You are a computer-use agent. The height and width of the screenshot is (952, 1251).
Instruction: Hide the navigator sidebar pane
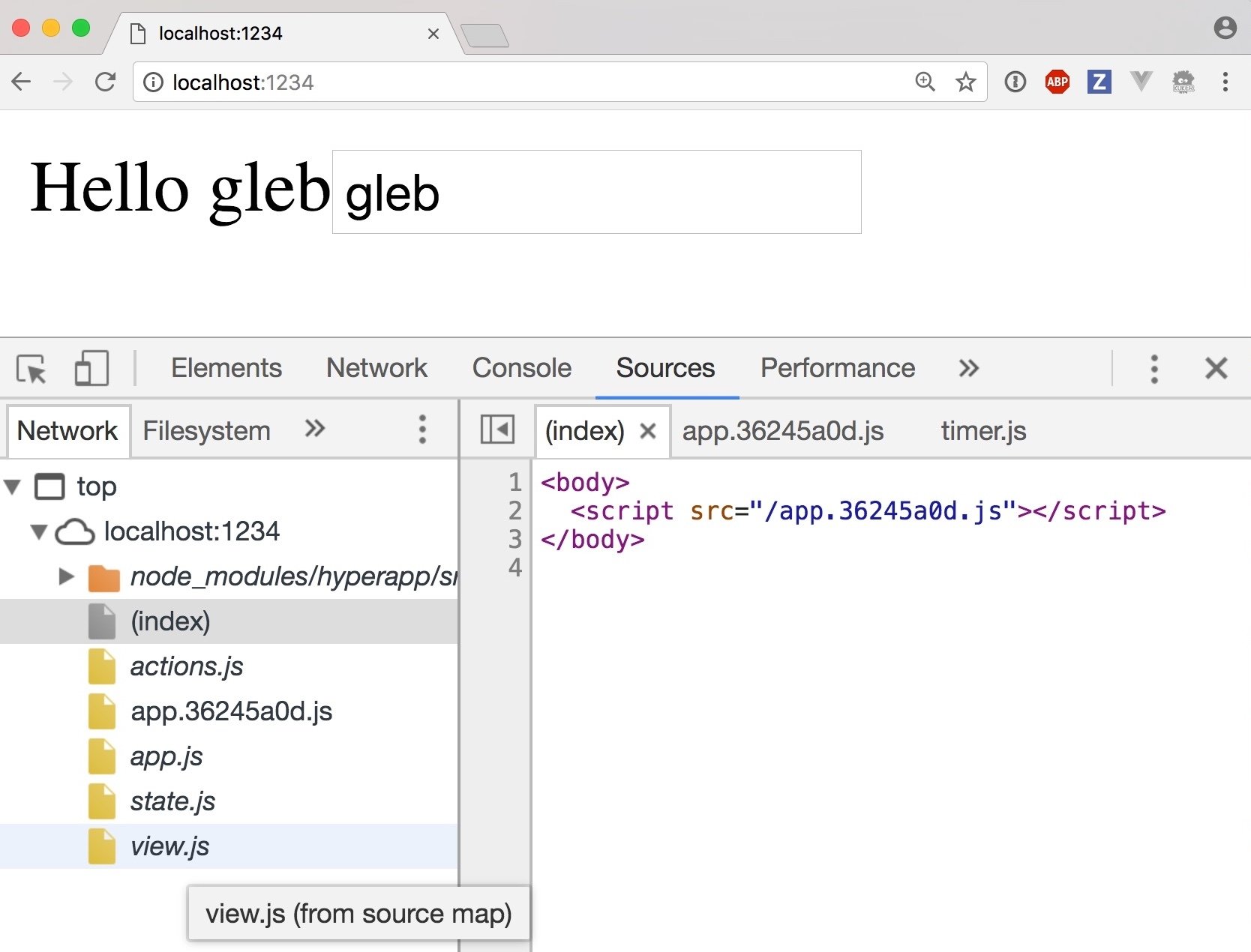497,430
